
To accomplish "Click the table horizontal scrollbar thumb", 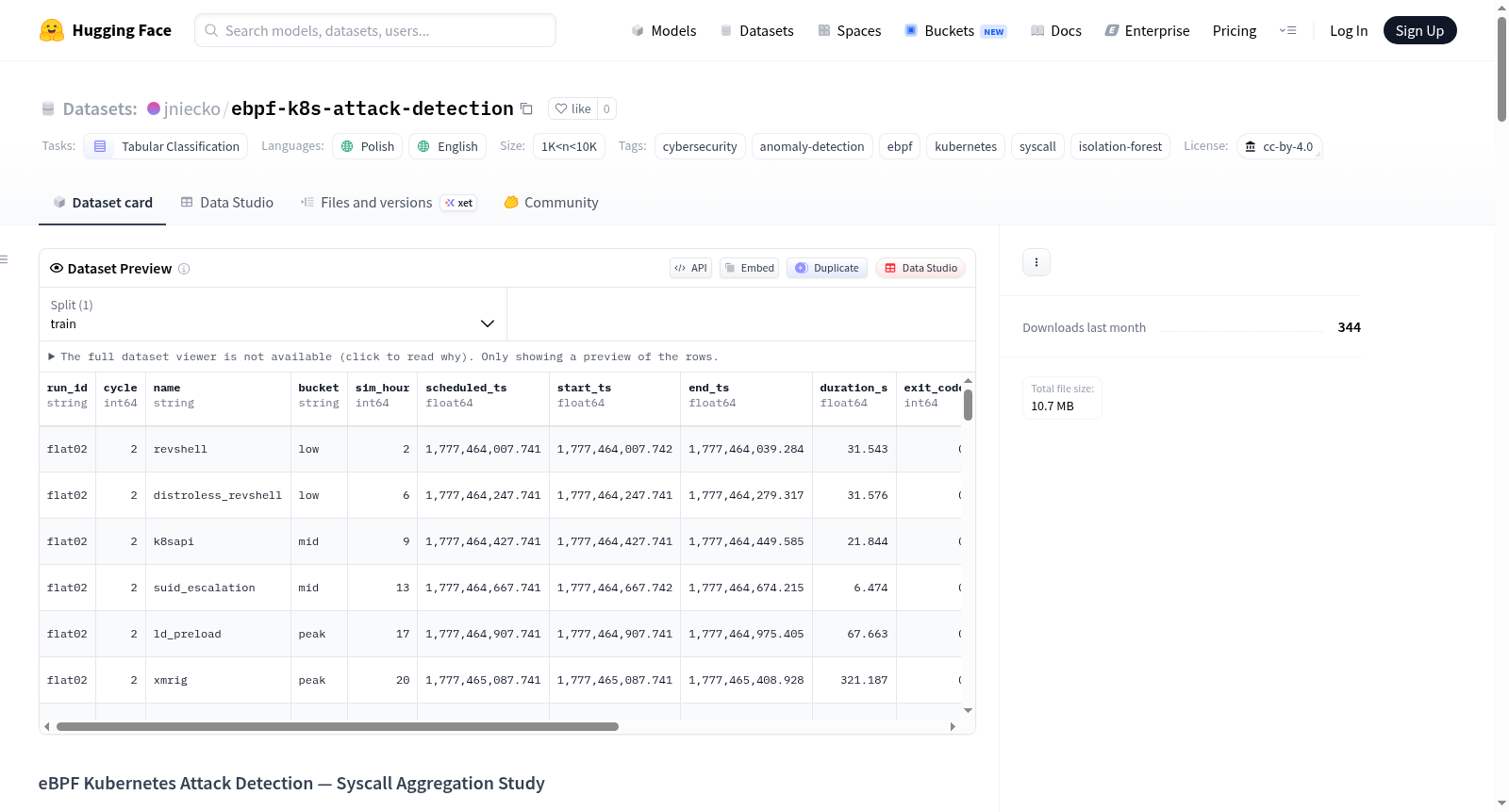I will (x=338, y=726).
